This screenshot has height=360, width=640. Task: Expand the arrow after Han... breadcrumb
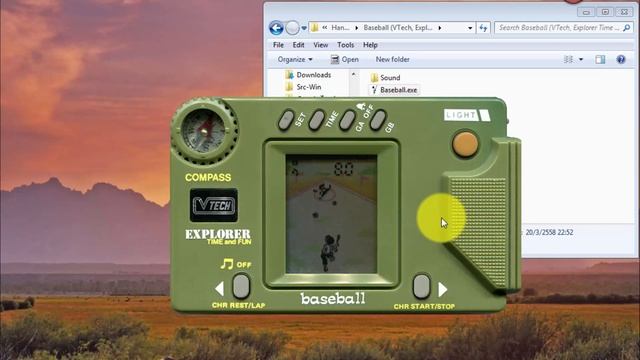click(356, 28)
